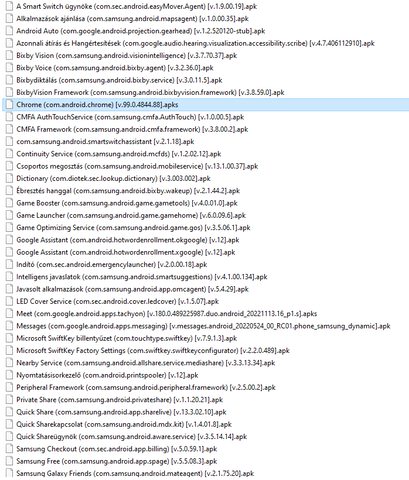The height and width of the screenshot is (480, 409).
Task: Click the file icon beside Dictionary apk
Action: tap(10, 179)
